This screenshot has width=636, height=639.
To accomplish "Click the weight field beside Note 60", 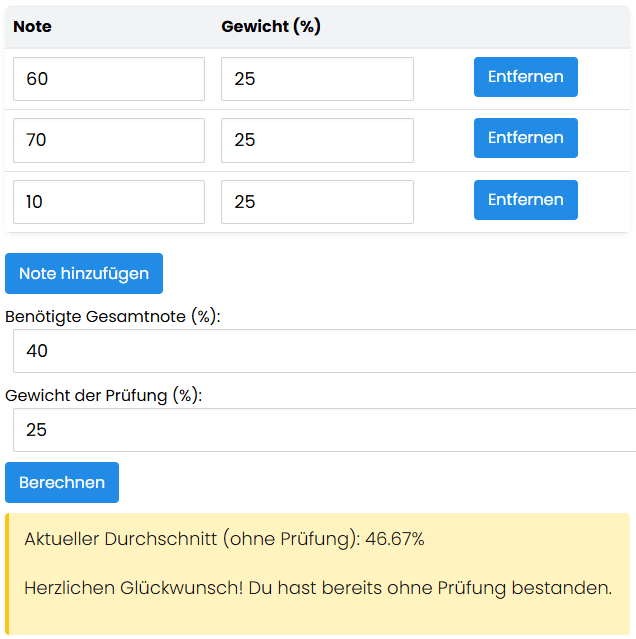I will (317, 79).
